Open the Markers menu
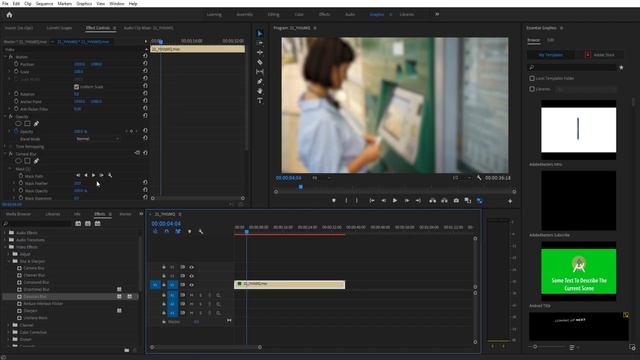Screen dimensions: 640x360 click(x=64, y=3)
